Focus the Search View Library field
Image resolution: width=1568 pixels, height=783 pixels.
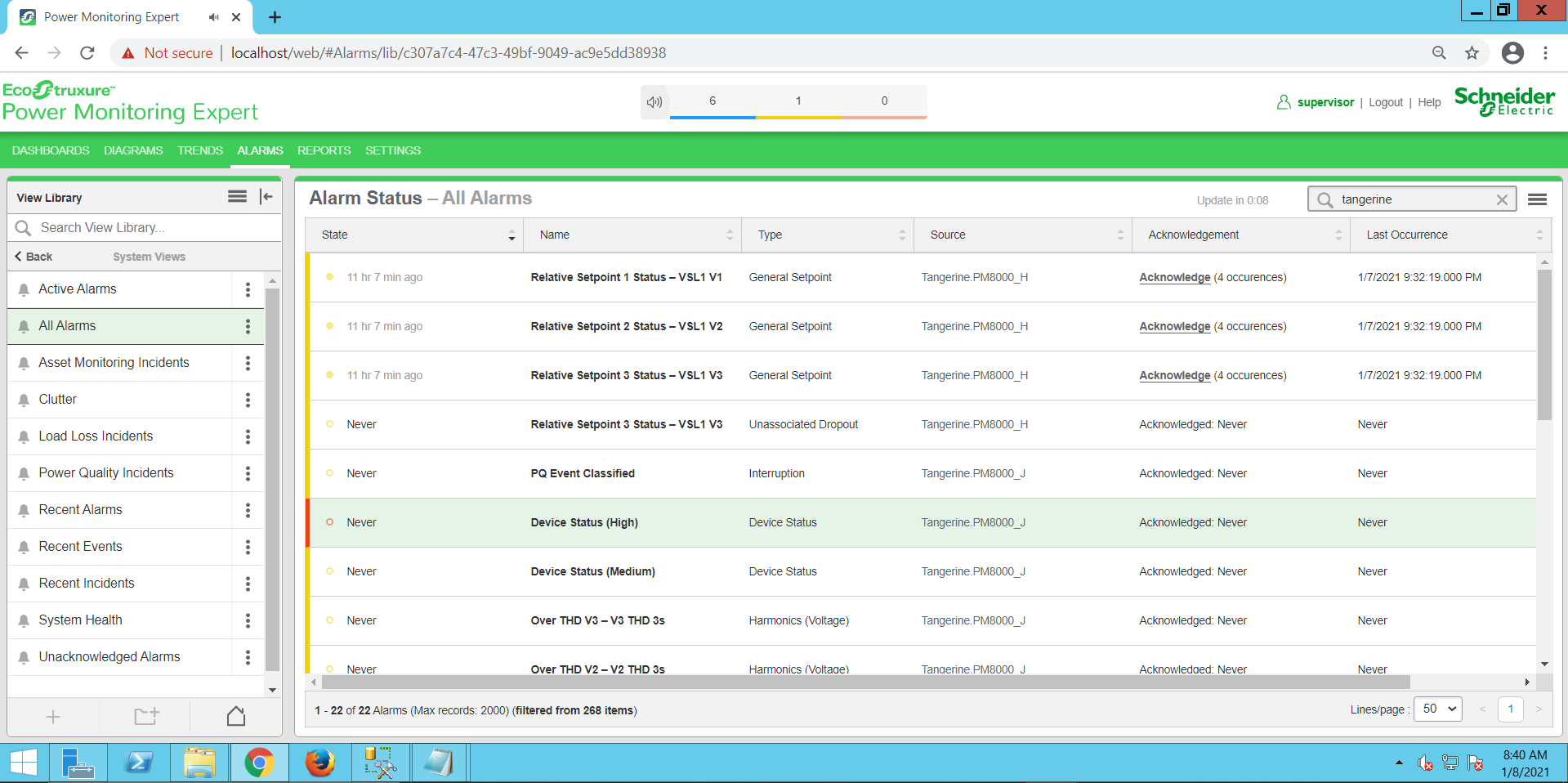tap(145, 228)
